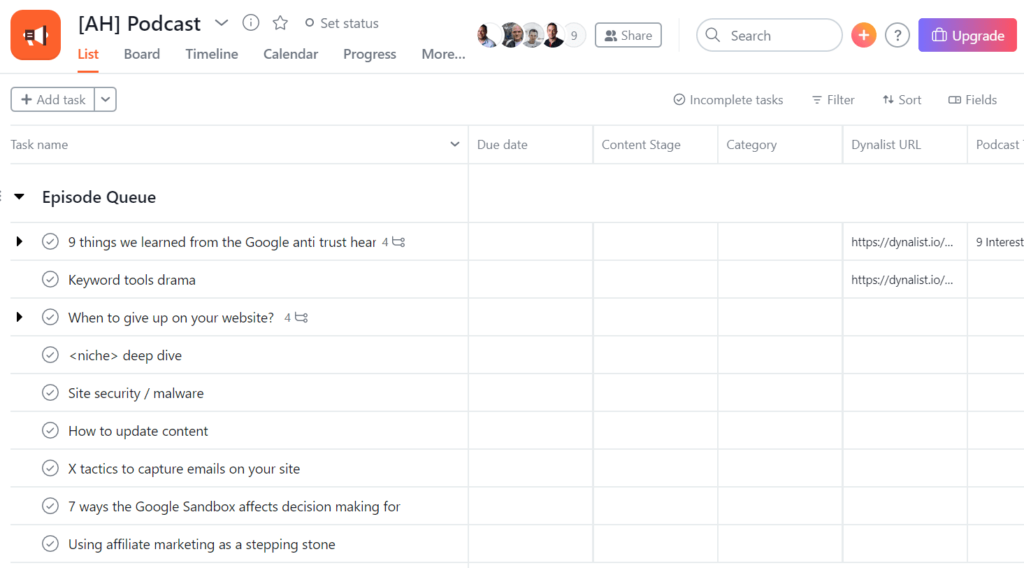Image resolution: width=1024 pixels, height=568 pixels.
Task: Click task name 'How to update content'
Action: pyautogui.click(x=138, y=431)
